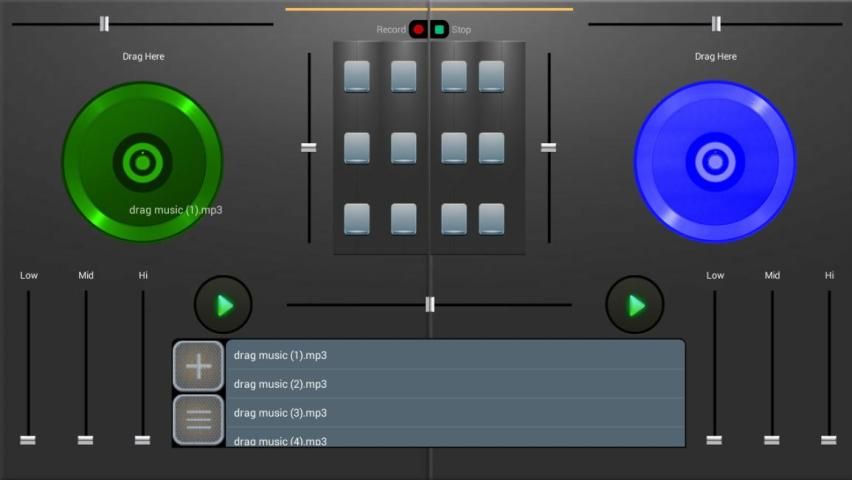Click the plus add-music icon

tap(198, 366)
